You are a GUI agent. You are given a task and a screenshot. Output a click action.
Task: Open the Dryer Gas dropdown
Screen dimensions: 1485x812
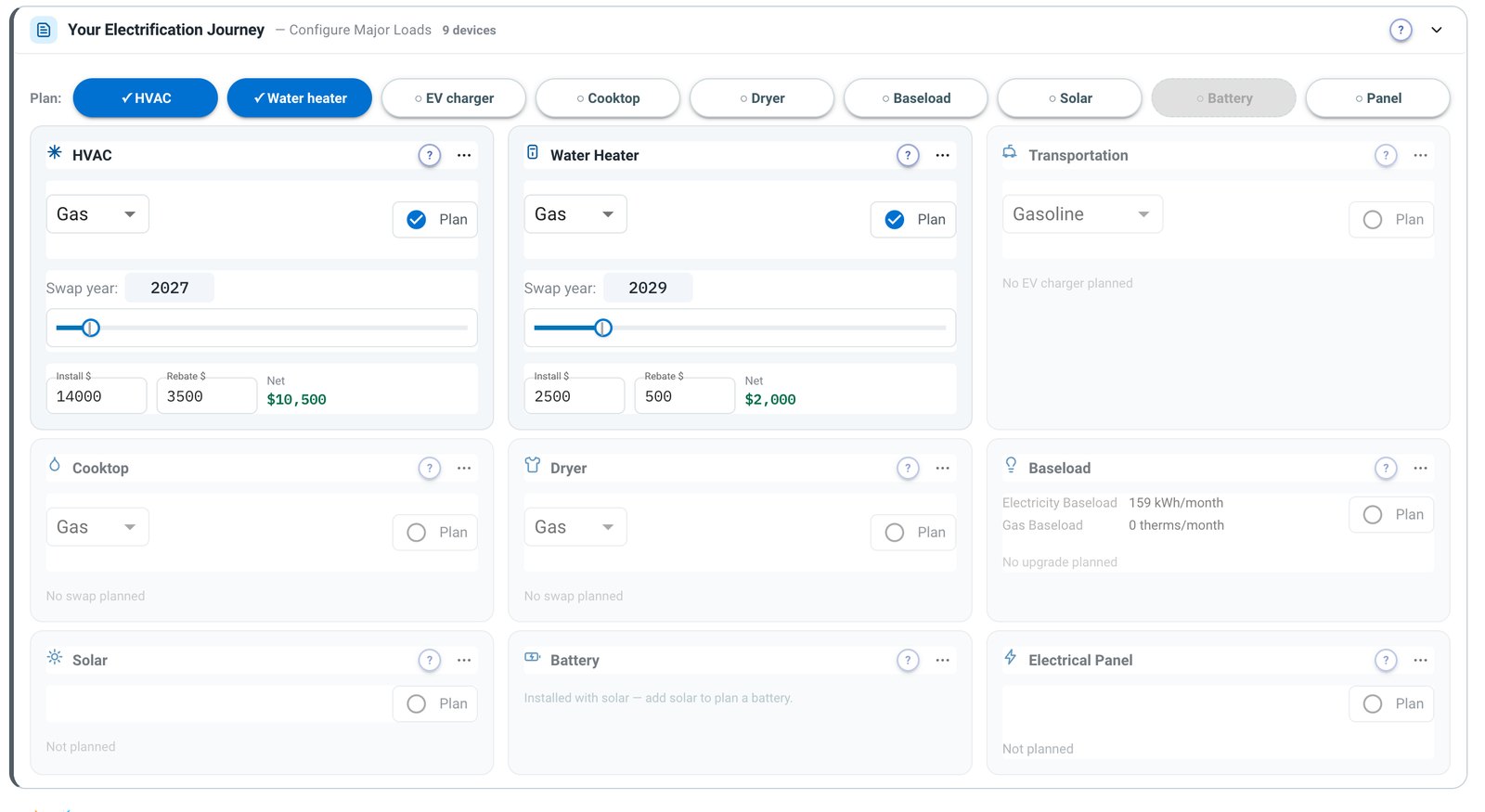tap(575, 527)
